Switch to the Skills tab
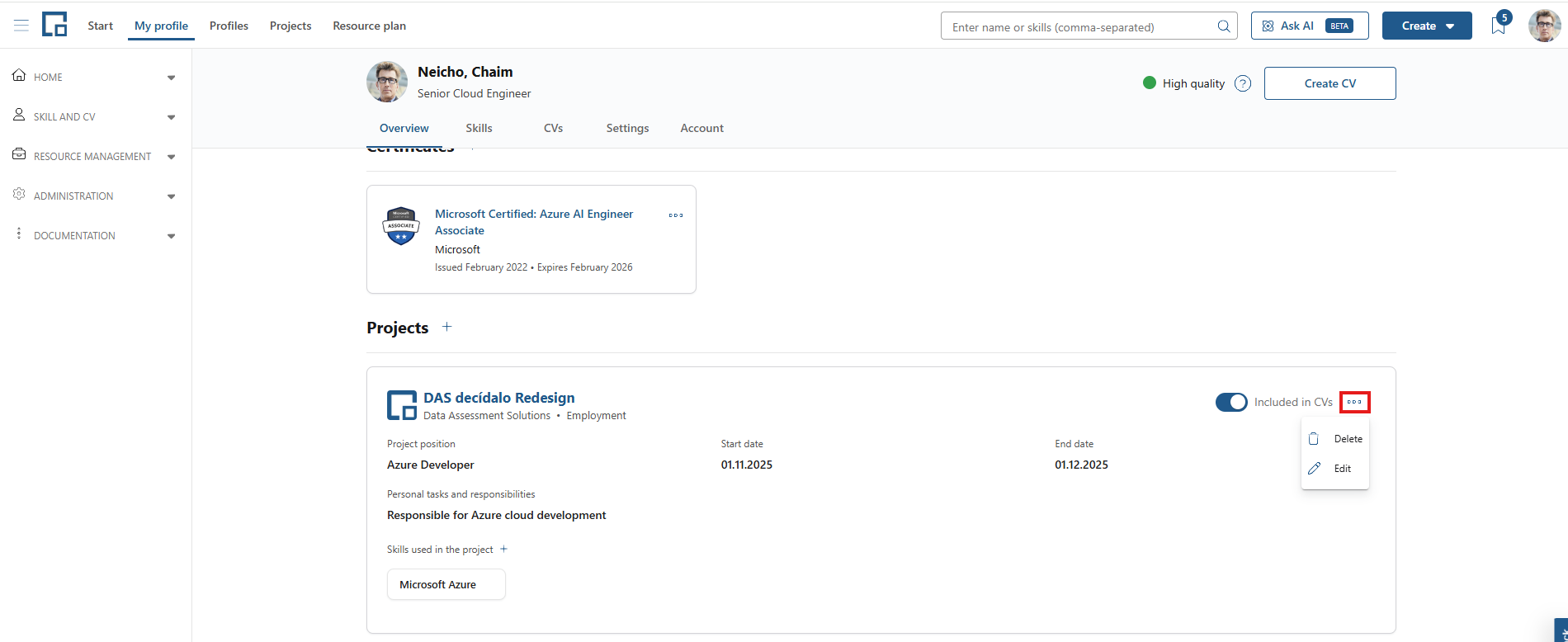The image size is (1568, 642). [x=479, y=128]
